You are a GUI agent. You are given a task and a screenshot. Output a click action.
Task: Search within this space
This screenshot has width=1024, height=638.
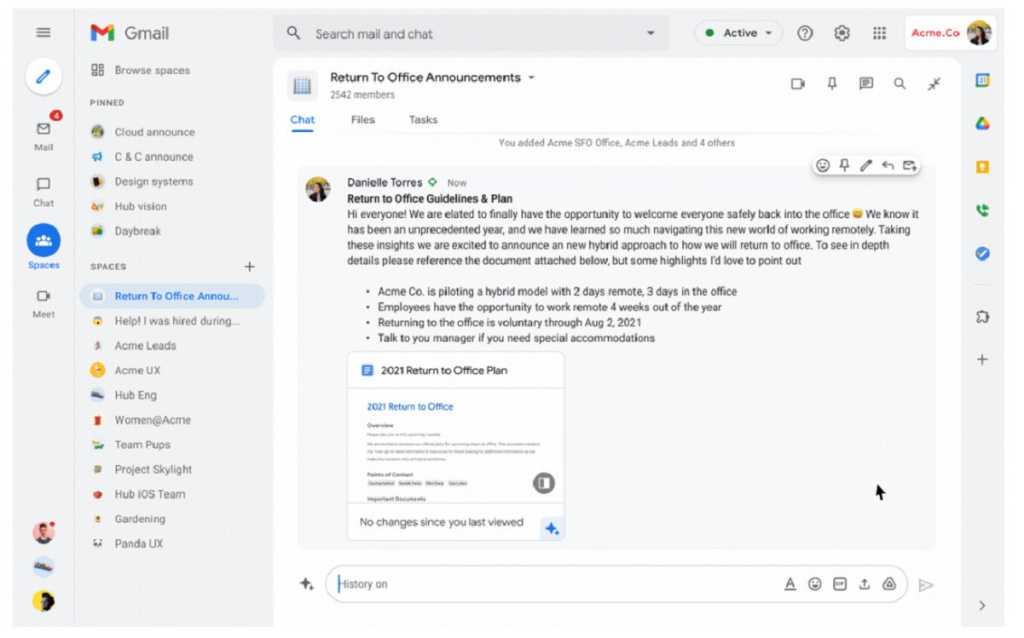(900, 84)
